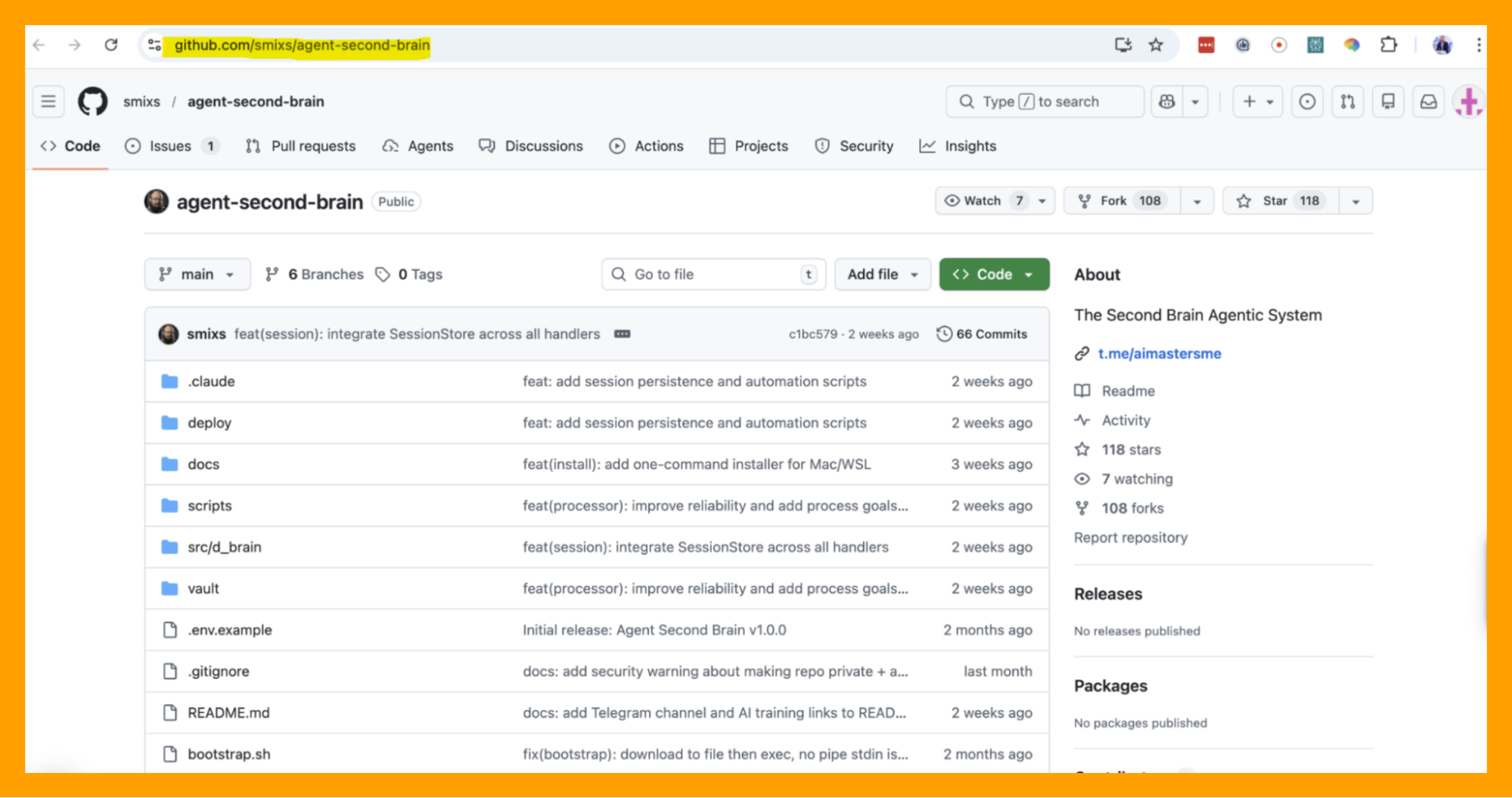Open the notifications inbox icon
The width and height of the screenshot is (1512, 798).
click(1428, 101)
